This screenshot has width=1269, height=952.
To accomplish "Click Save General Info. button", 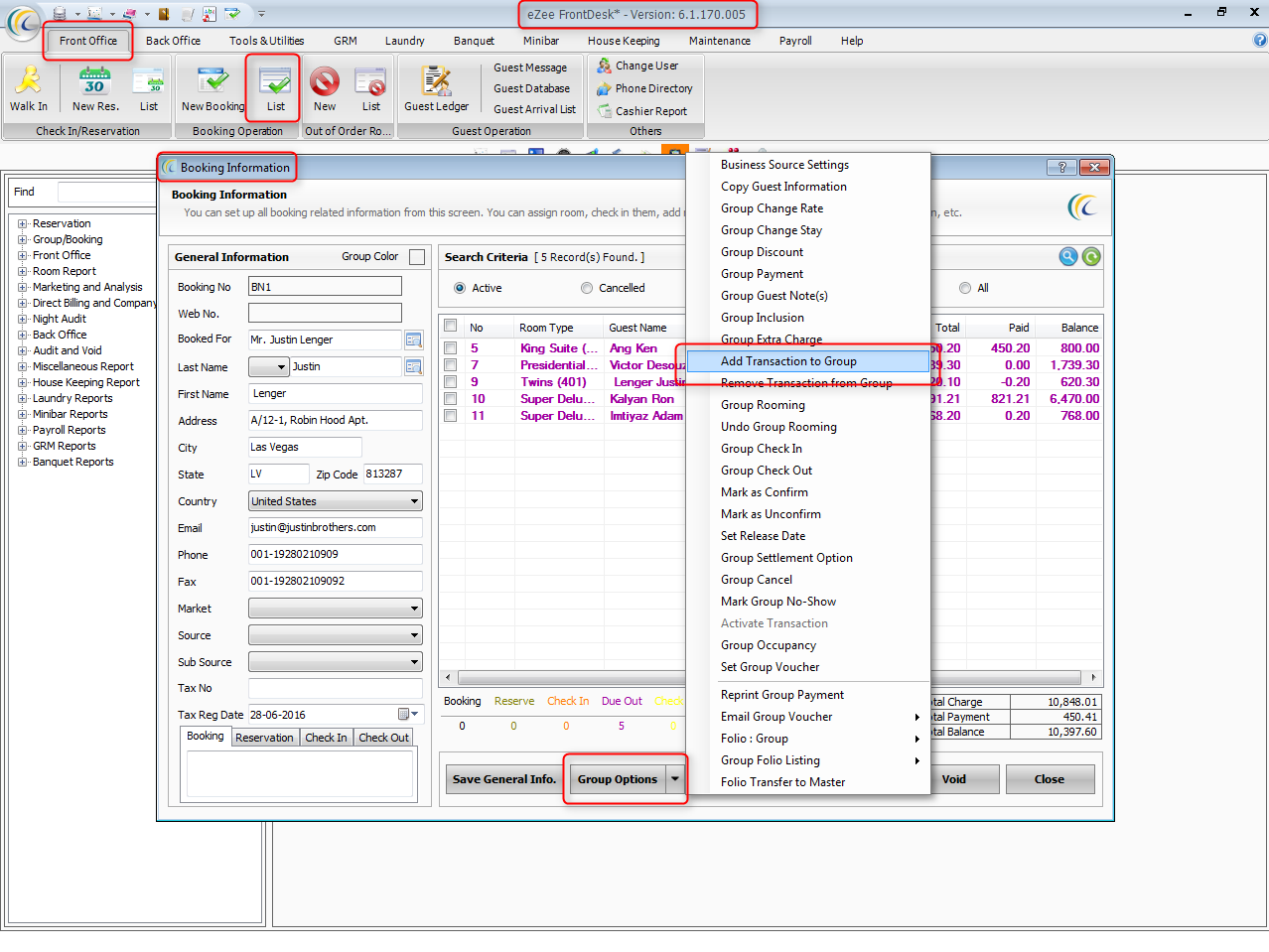I will 504,779.
